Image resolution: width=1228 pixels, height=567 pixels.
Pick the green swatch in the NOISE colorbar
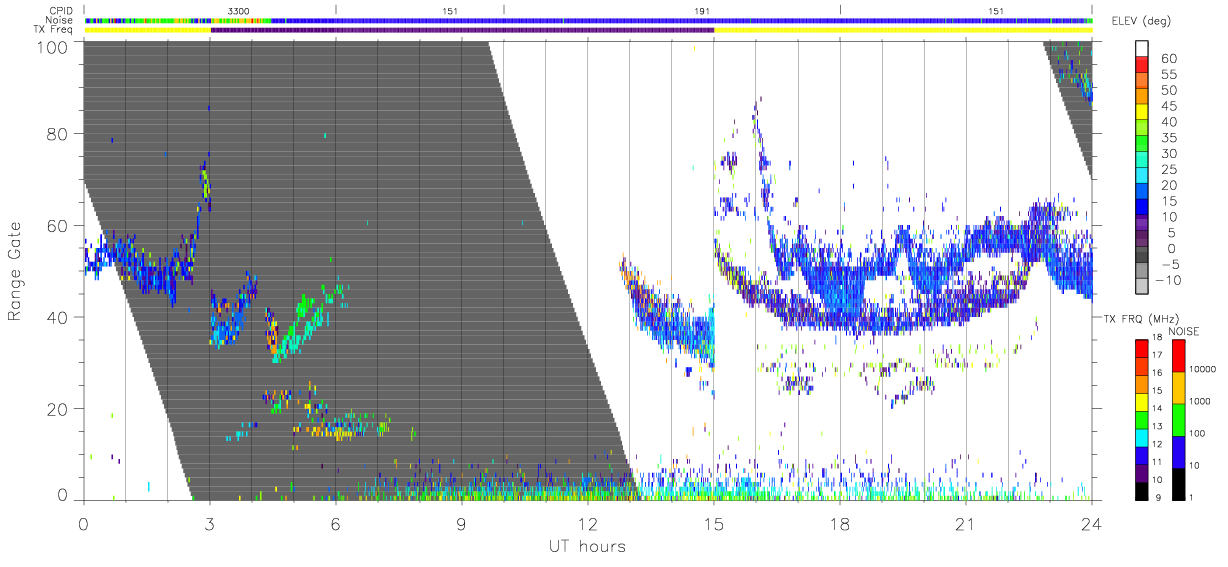click(1179, 419)
